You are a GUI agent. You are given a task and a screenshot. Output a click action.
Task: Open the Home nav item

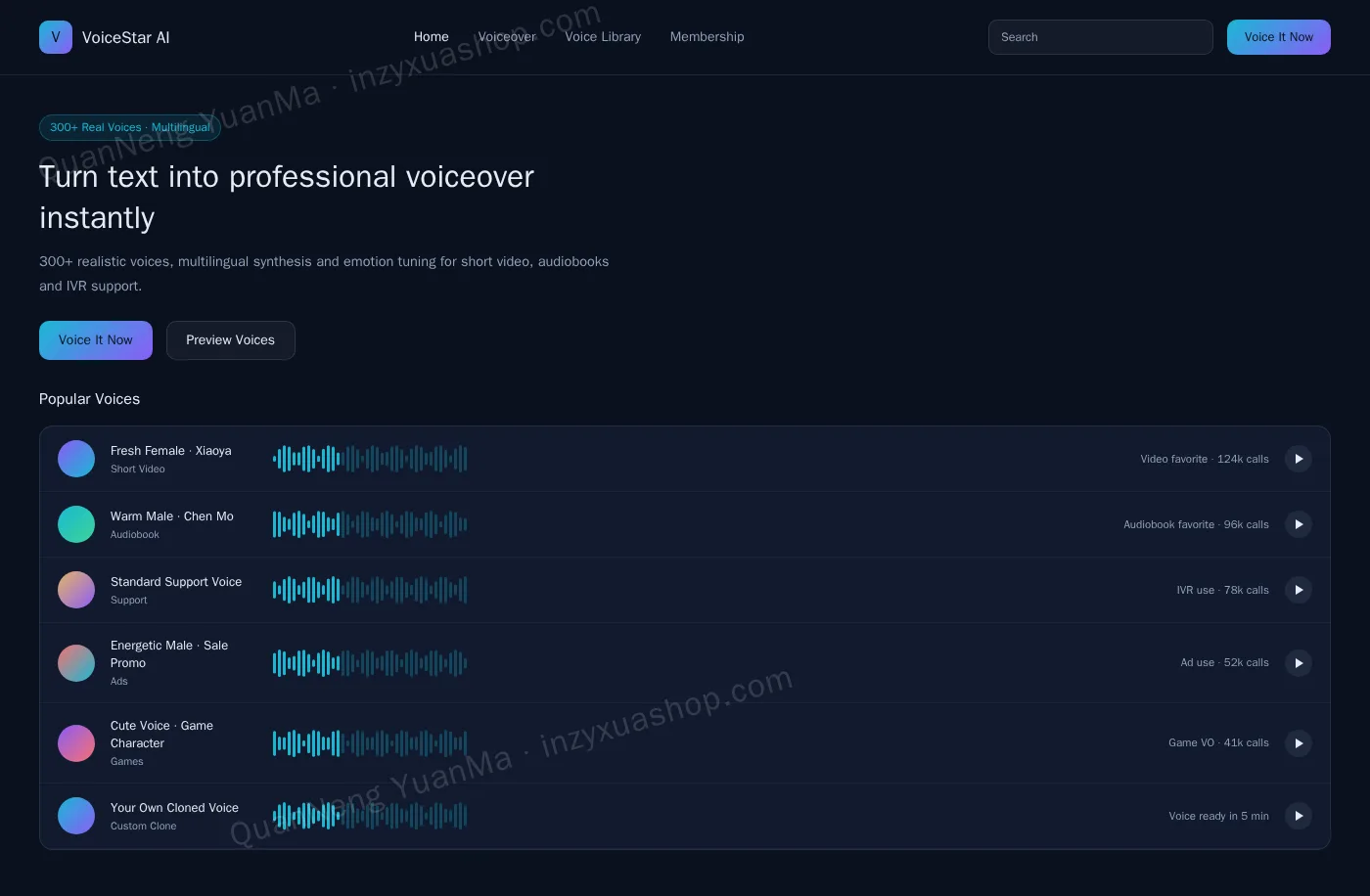click(432, 37)
